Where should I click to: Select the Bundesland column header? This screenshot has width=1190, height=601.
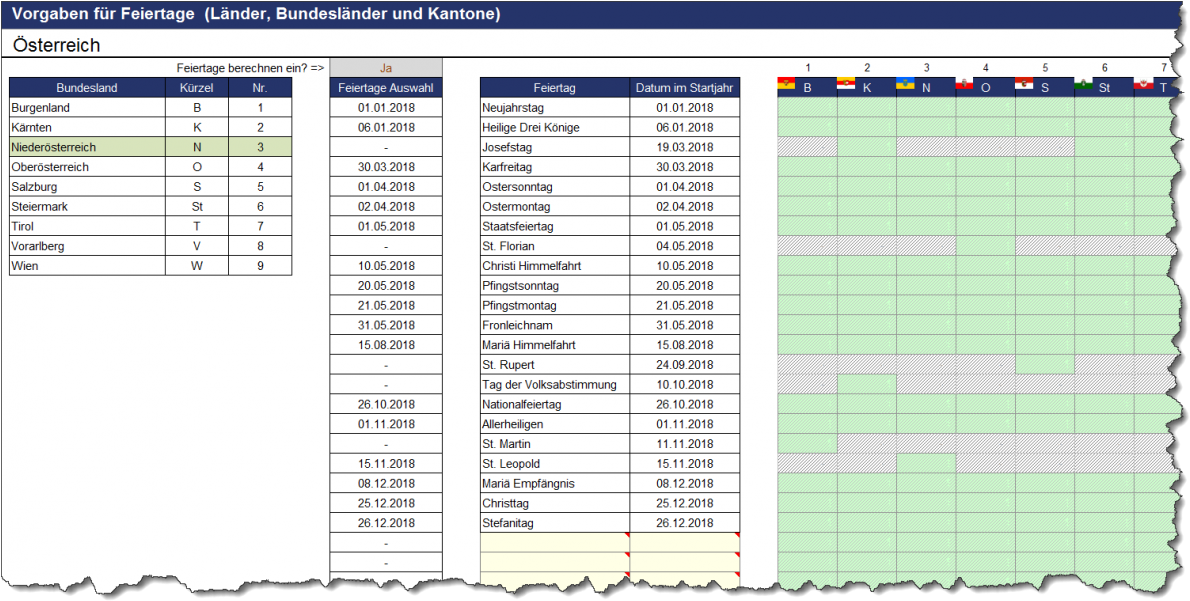tap(87, 88)
